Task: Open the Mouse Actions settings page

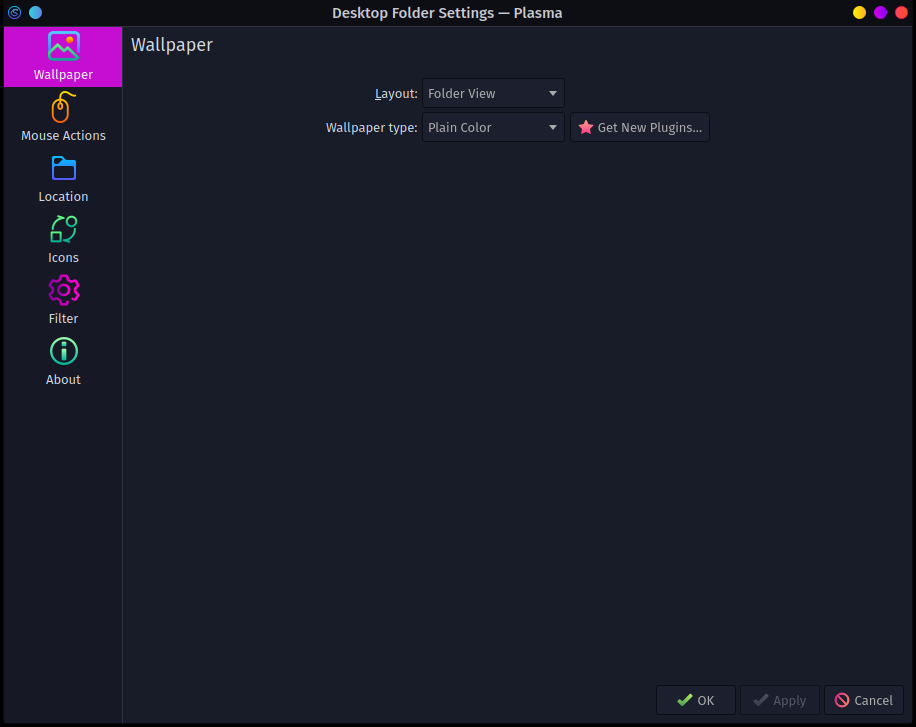Action: (63, 117)
